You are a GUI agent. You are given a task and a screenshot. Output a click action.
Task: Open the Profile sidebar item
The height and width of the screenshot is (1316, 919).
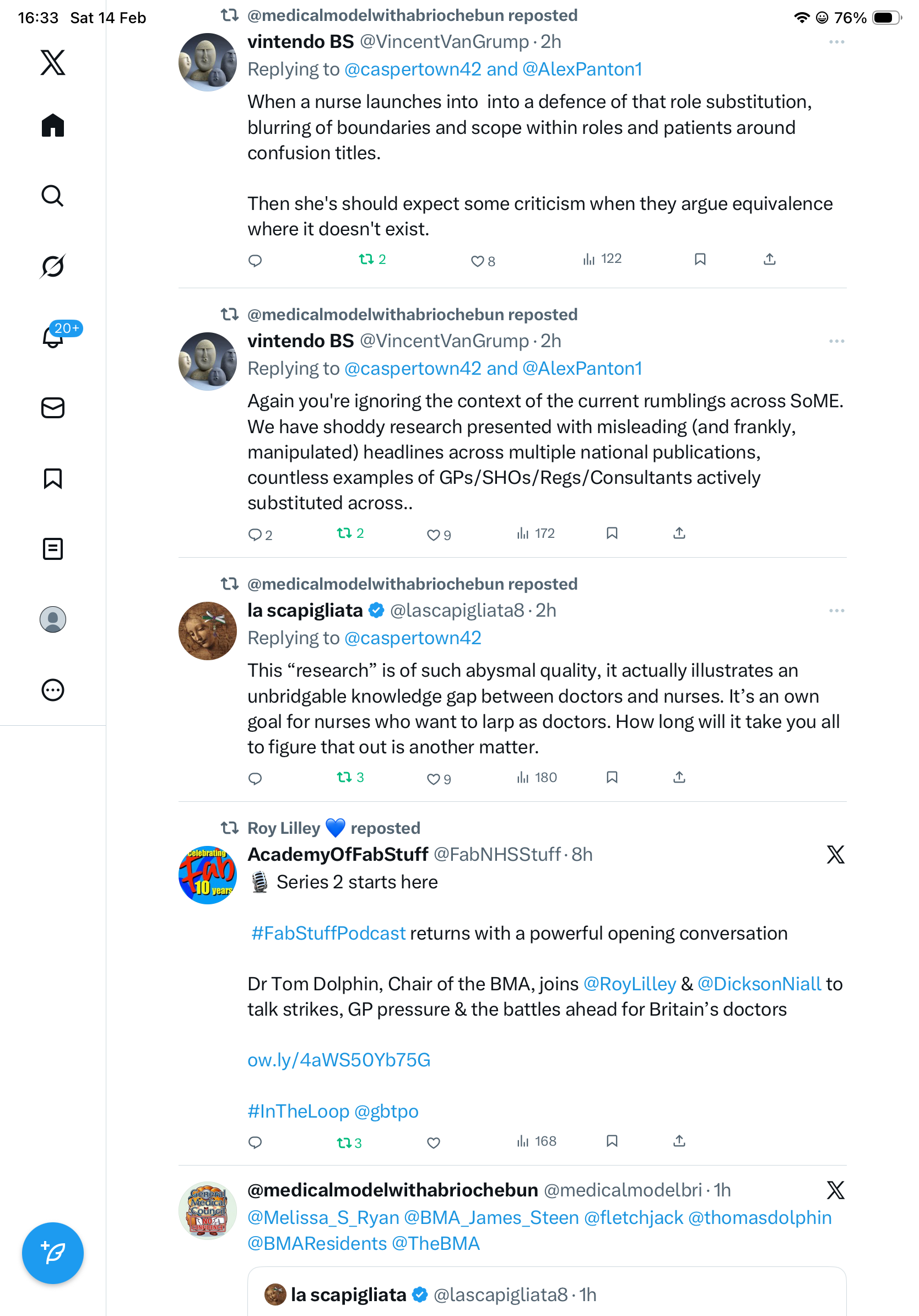[x=53, y=619]
